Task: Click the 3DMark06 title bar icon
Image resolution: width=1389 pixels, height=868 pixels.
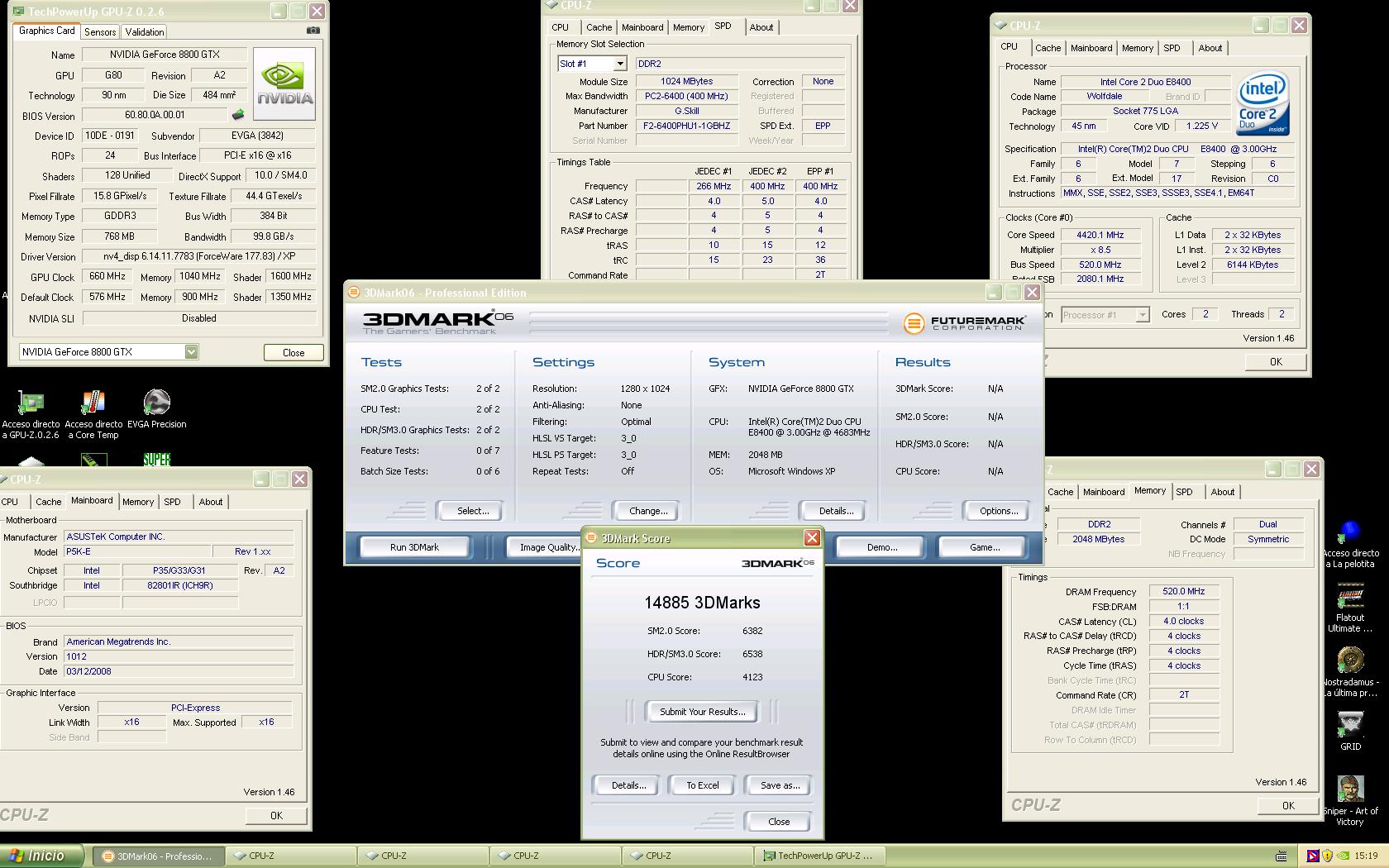Action: [x=354, y=293]
